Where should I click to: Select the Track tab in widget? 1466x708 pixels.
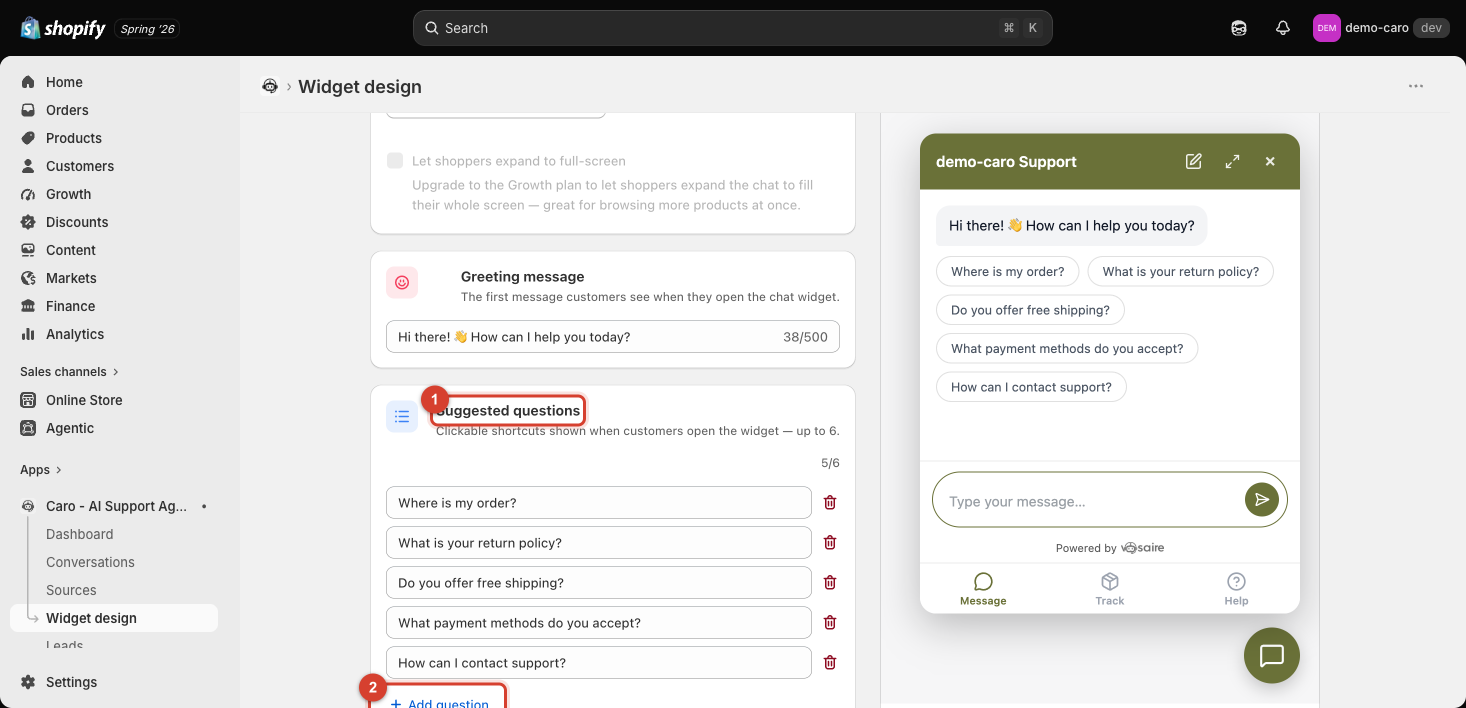1110,589
